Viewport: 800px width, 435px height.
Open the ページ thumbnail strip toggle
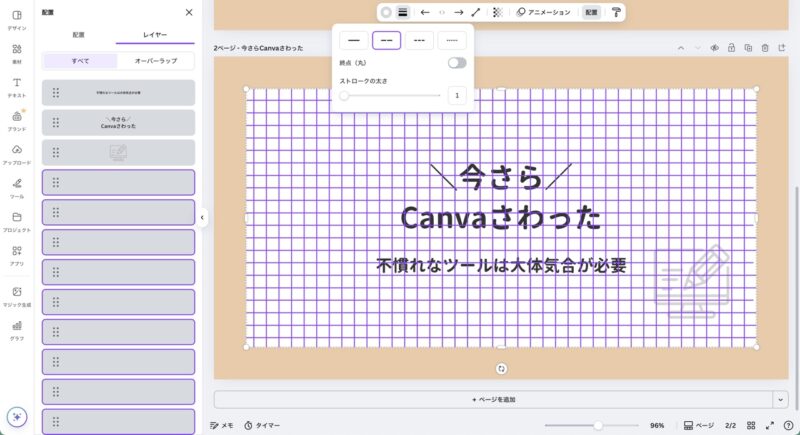pyautogui.click(x=698, y=425)
